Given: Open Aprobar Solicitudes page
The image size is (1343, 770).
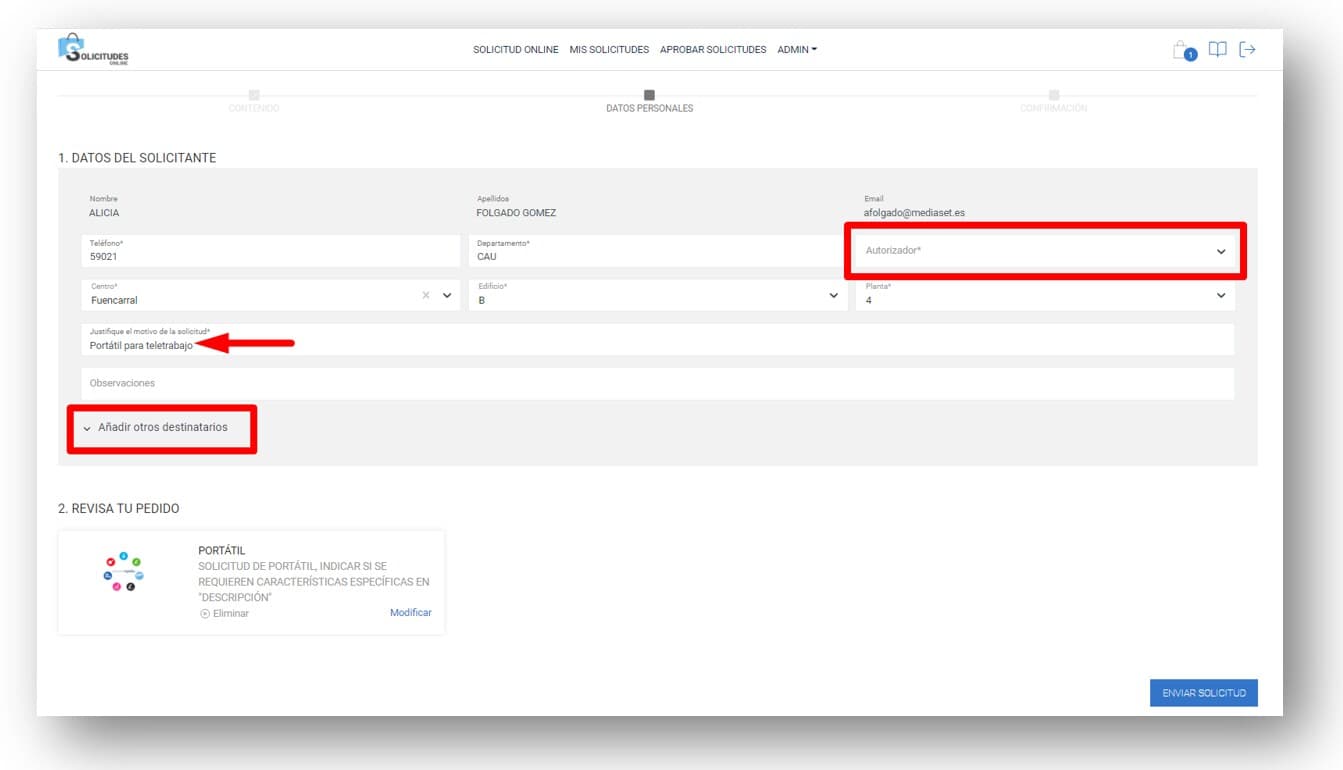Looking at the screenshot, I should pyautogui.click(x=713, y=50).
